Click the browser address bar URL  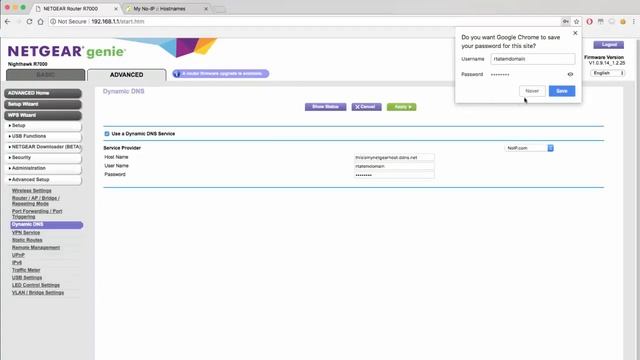pyautogui.click(x=118, y=22)
